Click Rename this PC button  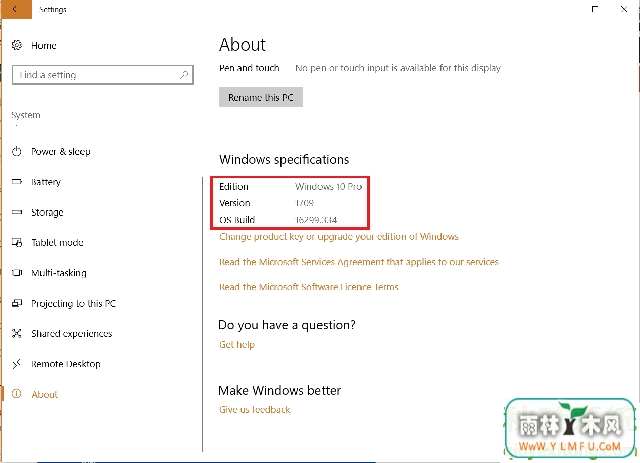point(261,97)
